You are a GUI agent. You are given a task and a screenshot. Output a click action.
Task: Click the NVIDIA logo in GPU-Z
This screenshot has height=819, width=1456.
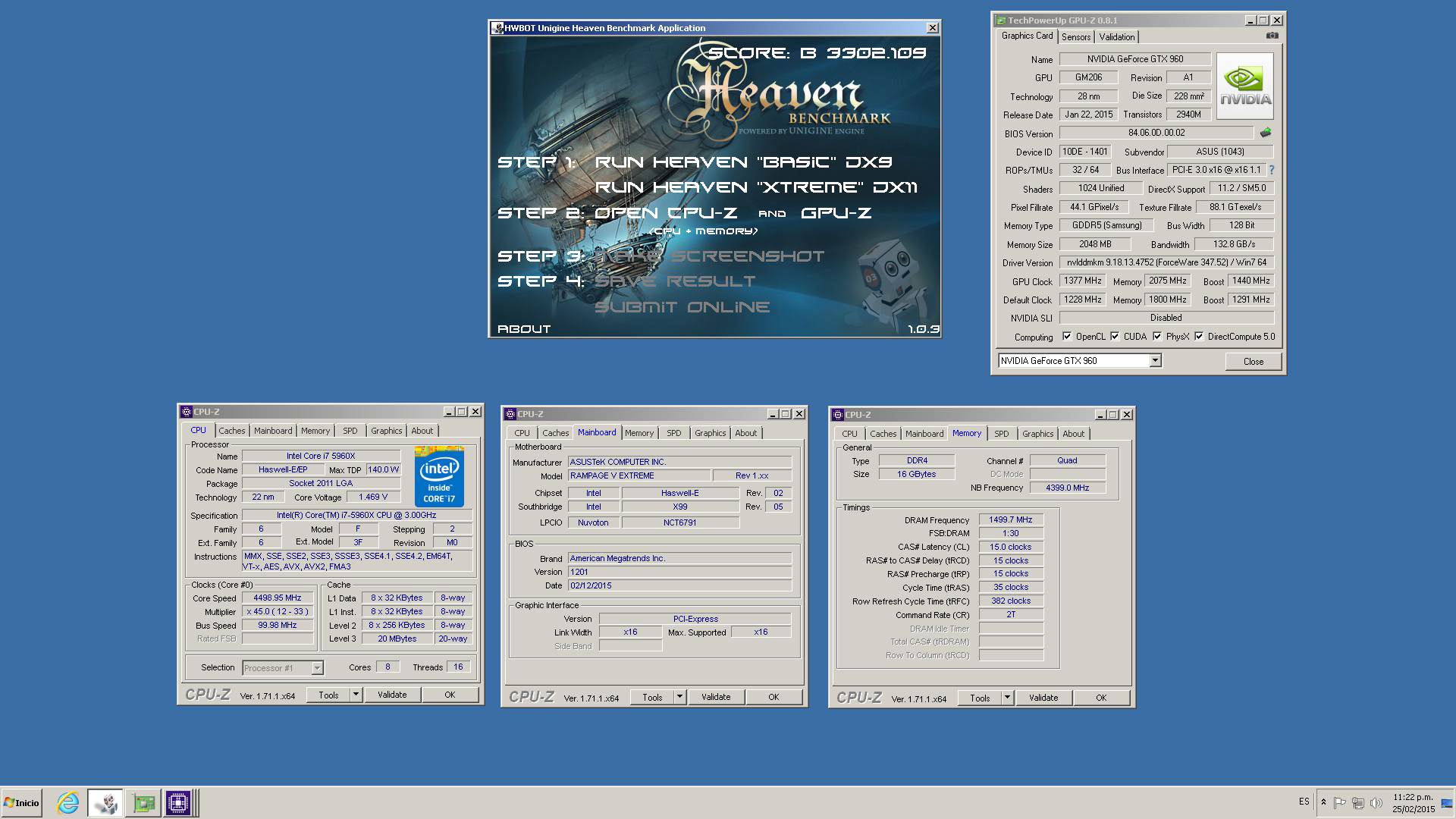[x=1244, y=86]
